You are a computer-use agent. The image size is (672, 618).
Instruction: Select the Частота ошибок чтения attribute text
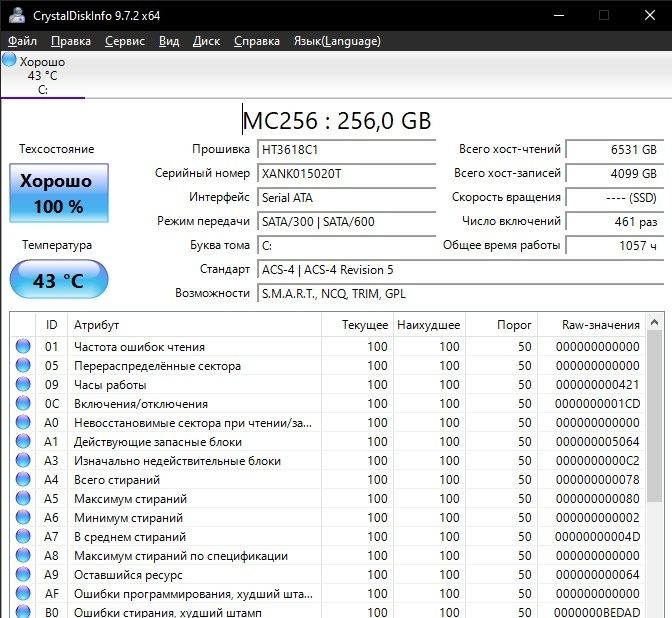(x=139, y=347)
